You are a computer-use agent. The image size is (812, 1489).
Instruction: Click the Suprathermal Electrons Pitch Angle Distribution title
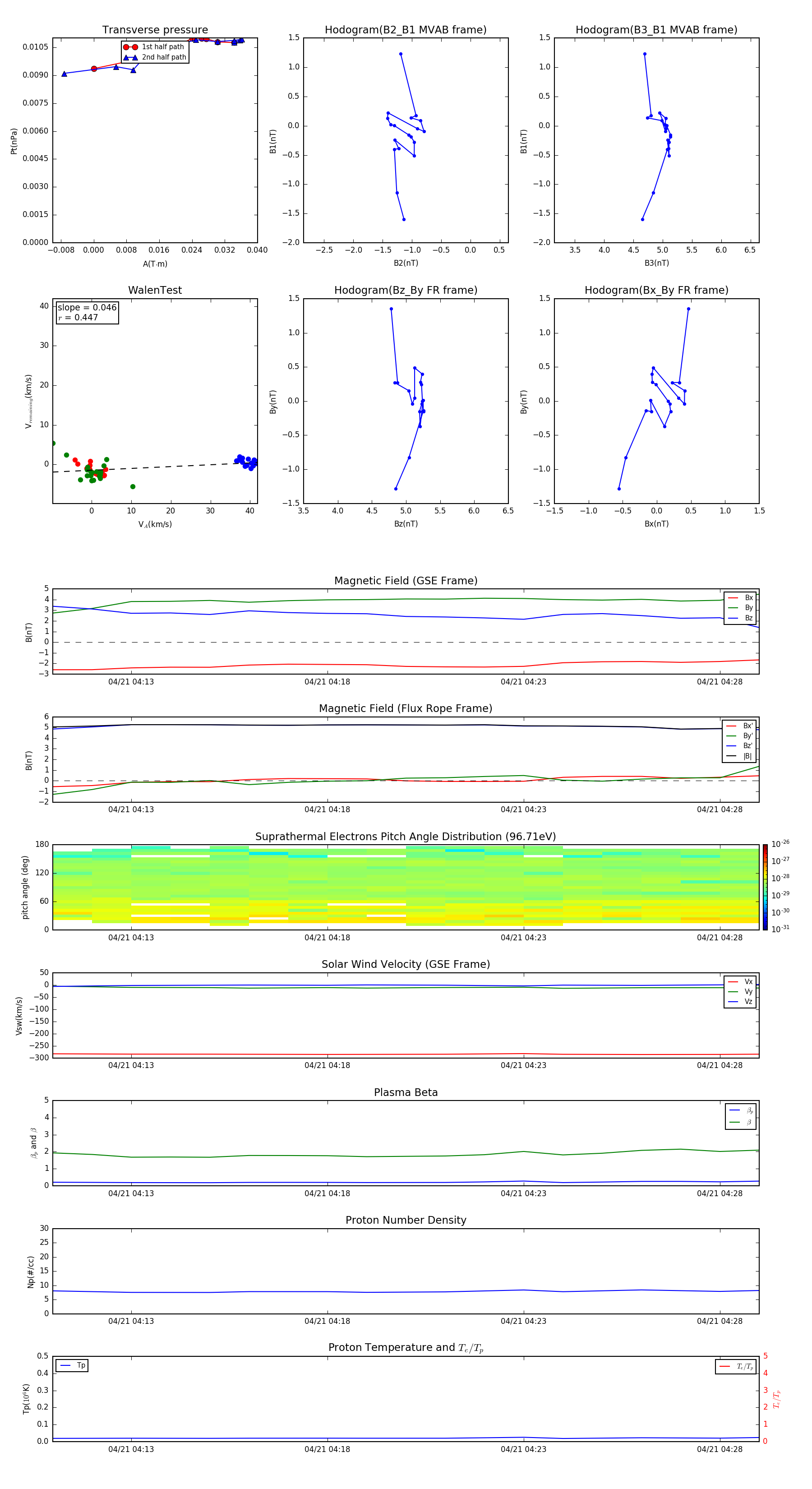[x=406, y=837]
